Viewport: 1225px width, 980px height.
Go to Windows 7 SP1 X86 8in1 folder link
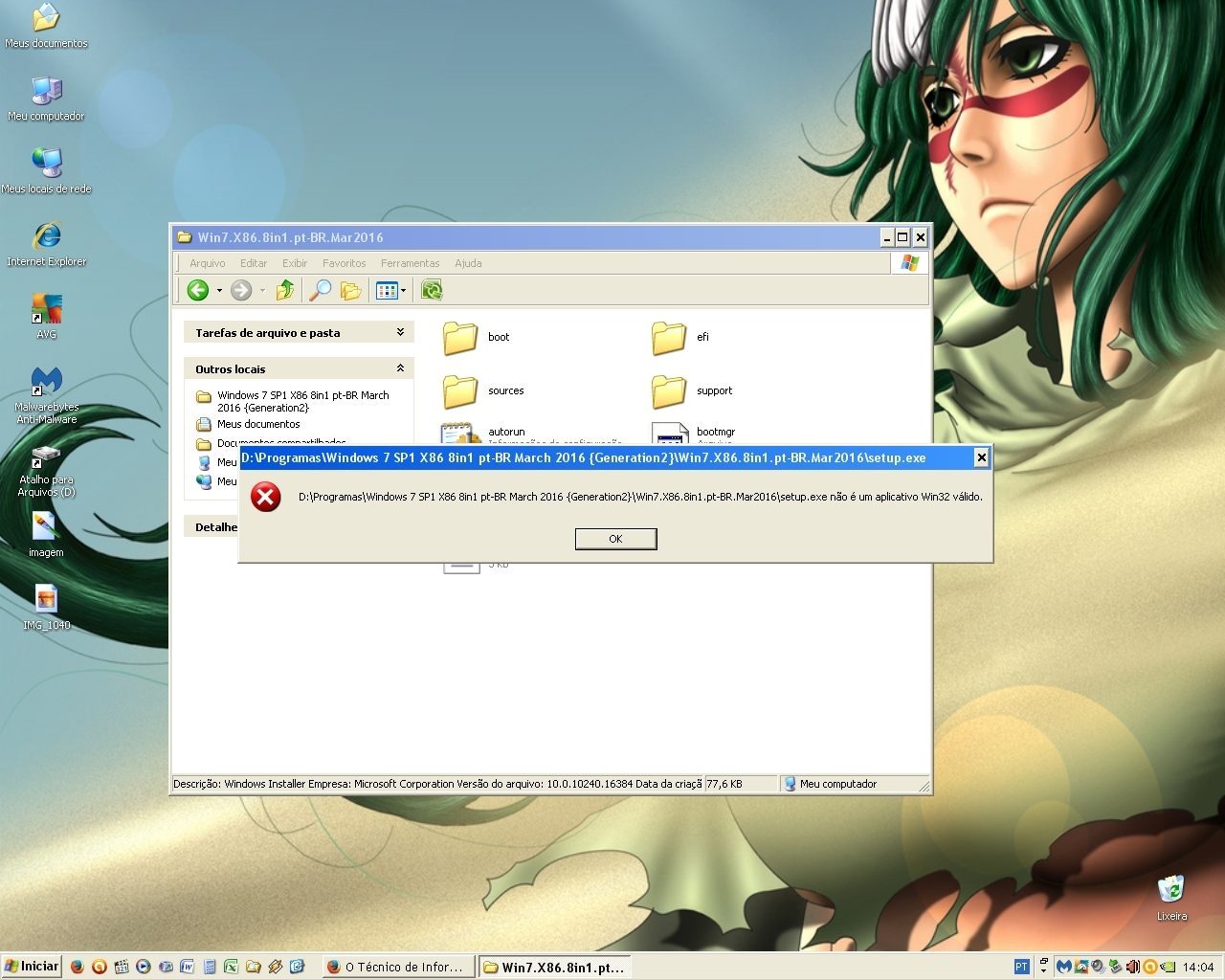click(x=302, y=401)
